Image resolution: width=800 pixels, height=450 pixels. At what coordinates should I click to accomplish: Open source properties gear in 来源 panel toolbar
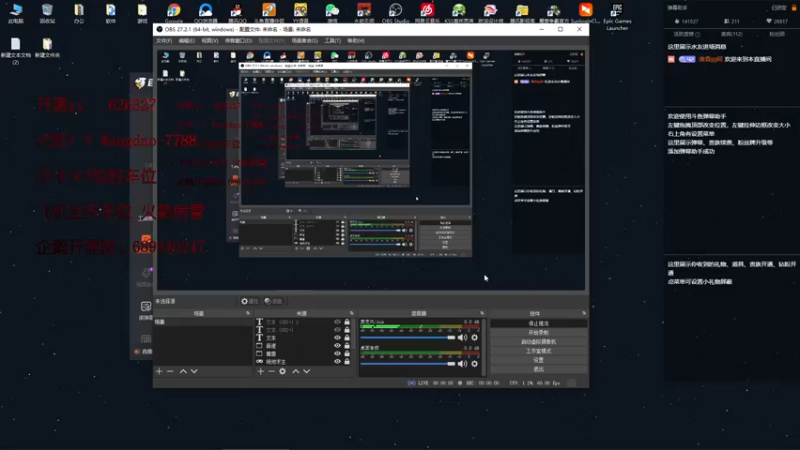[283, 371]
